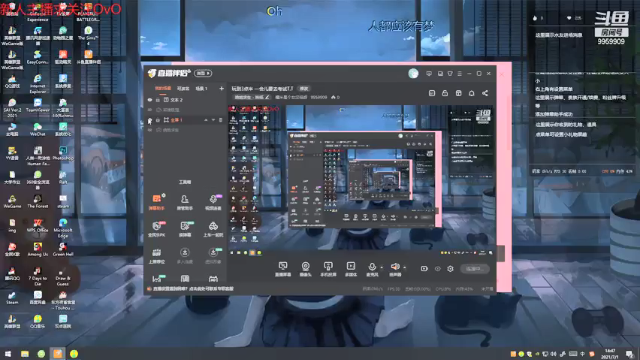The image size is (640, 360).
Task: Click the start streaming button
Action: coord(475,269)
